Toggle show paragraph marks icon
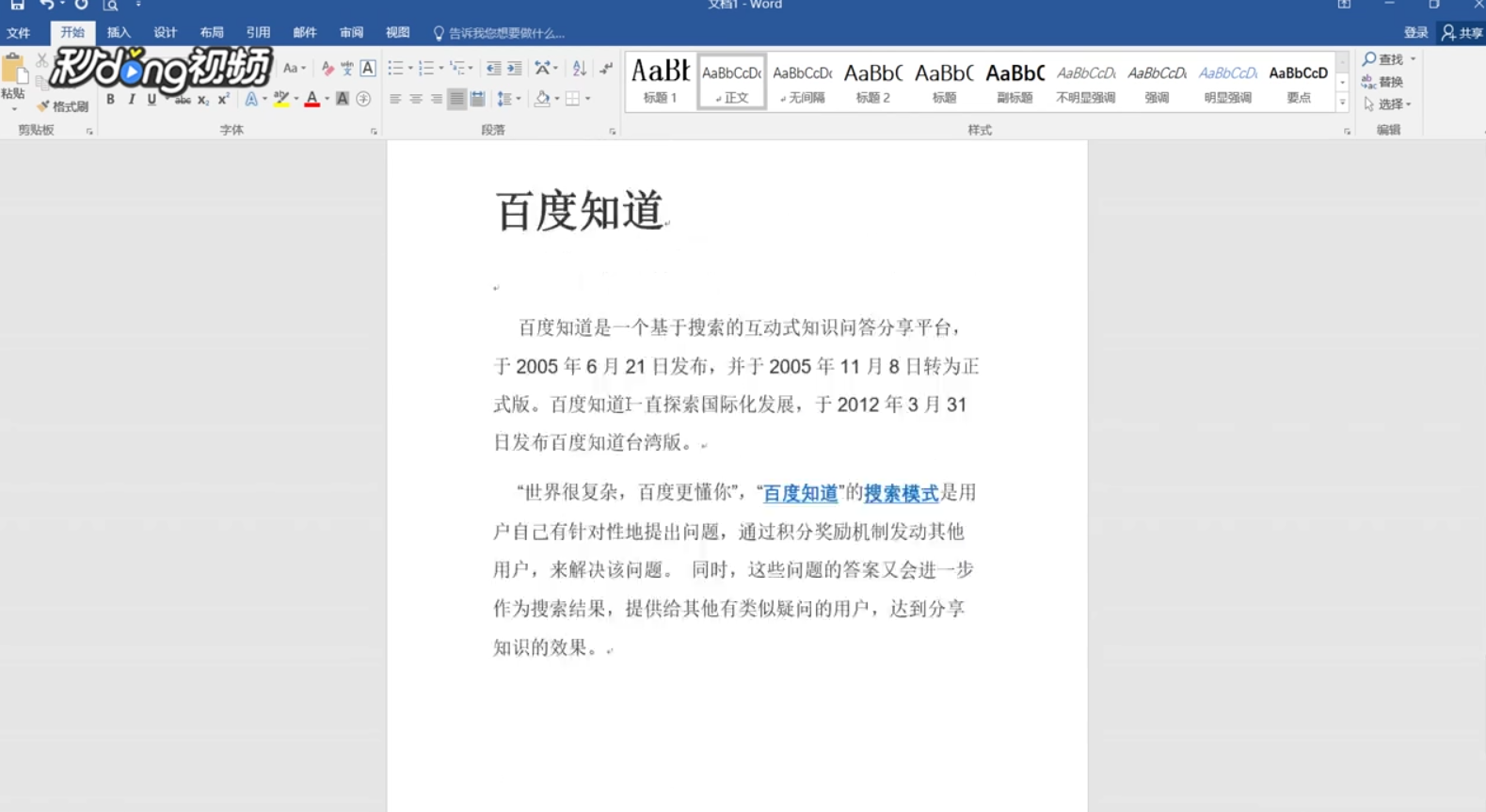The image size is (1486, 812). tap(606, 68)
